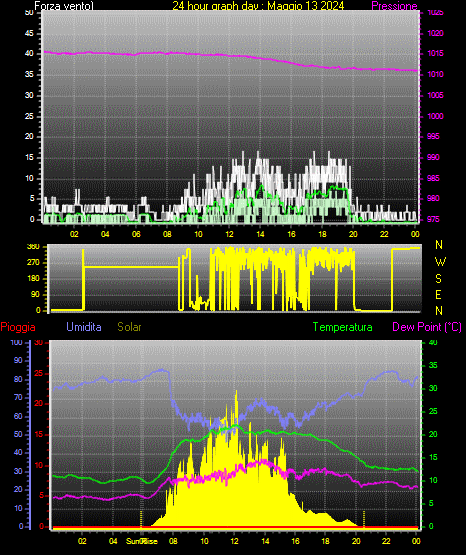
Task: Click the green 'Temperatura' legend label
Action: (x=343, y=327)
